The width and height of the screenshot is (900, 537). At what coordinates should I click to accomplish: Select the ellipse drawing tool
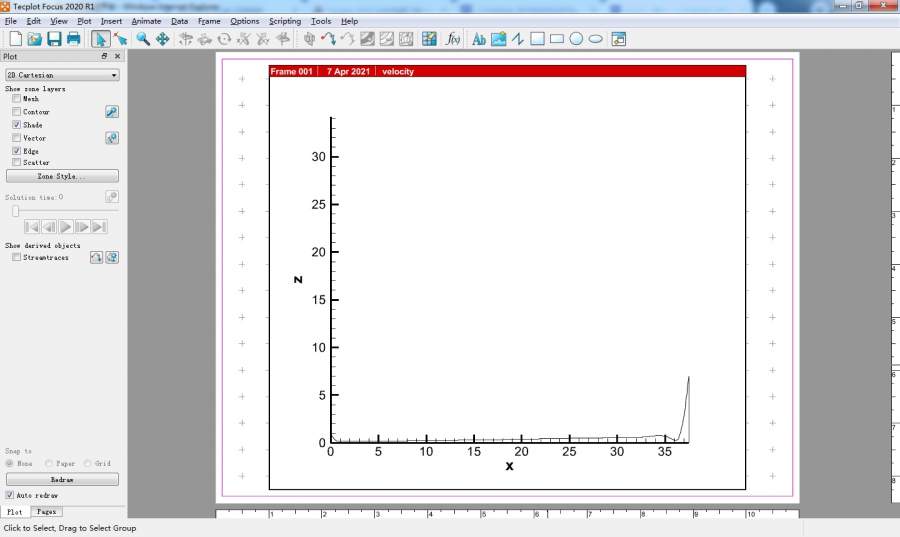click(x=595, y=39)
